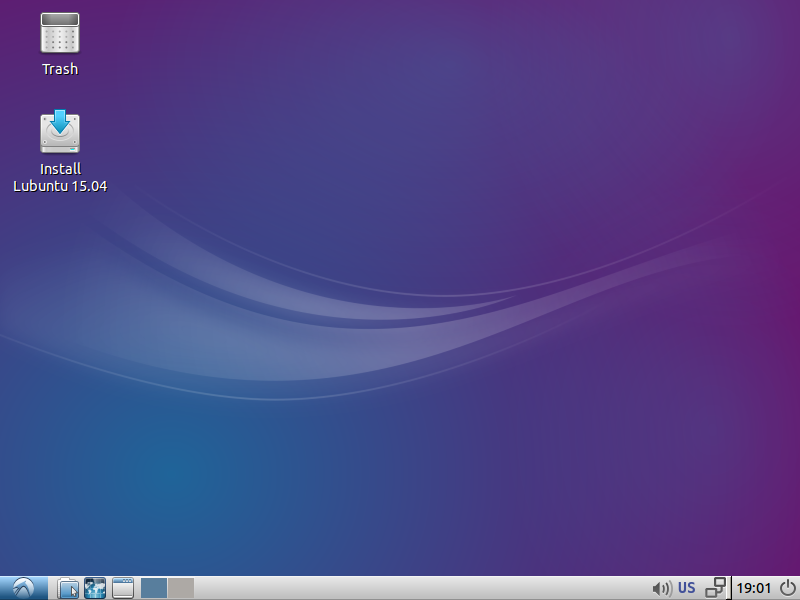Viewport: 800px width, 600px height.
Task: Open the web browser launcher icon
Action: (x=95, y=588)
